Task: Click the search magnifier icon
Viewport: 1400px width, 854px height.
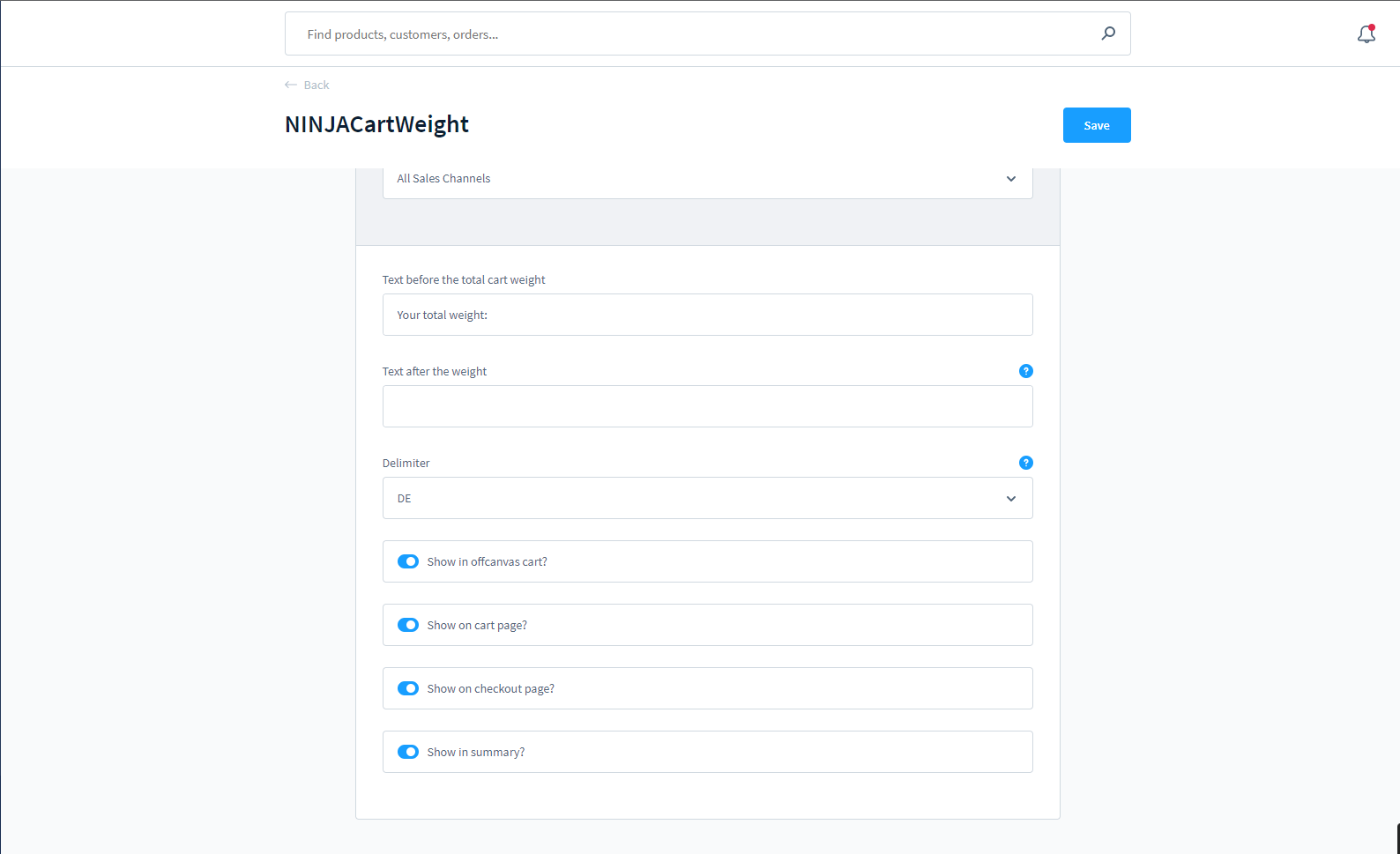Action: click(x=1108, y=33)
